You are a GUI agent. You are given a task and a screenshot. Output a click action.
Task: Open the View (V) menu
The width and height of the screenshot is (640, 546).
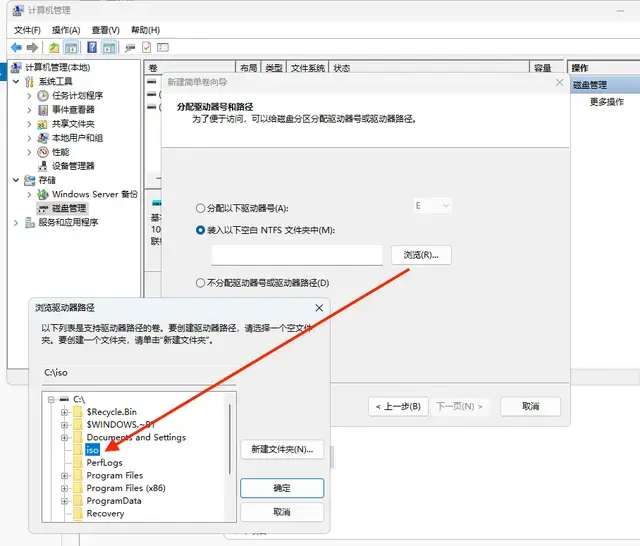(105, 30)
